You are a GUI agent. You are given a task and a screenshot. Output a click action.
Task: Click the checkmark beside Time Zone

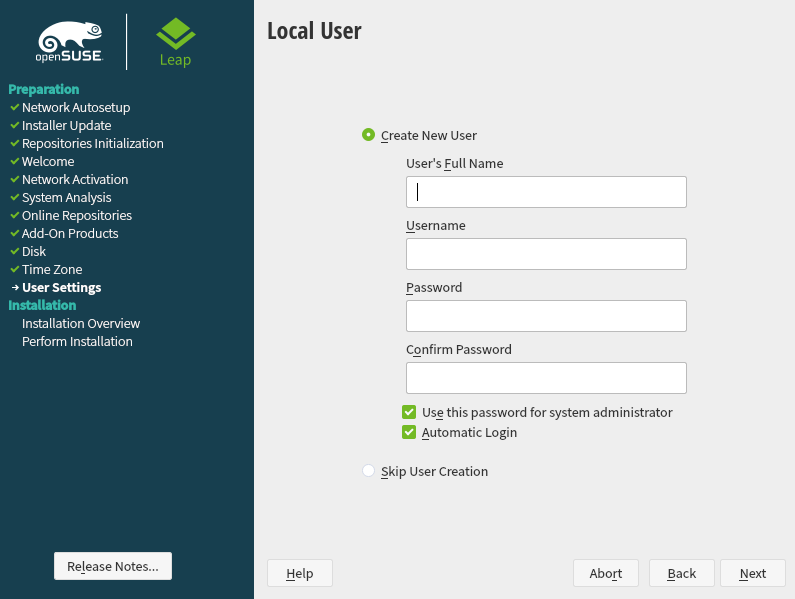[14, 269]
